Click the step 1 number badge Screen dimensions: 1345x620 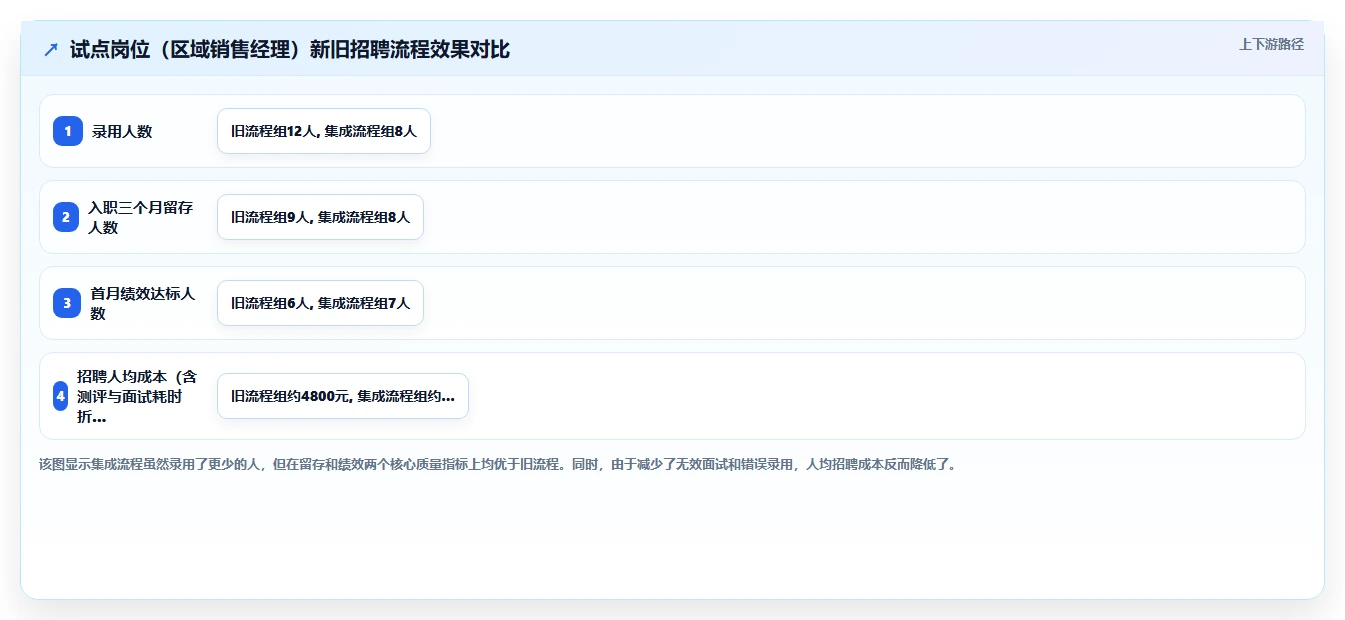click(68, 131)
